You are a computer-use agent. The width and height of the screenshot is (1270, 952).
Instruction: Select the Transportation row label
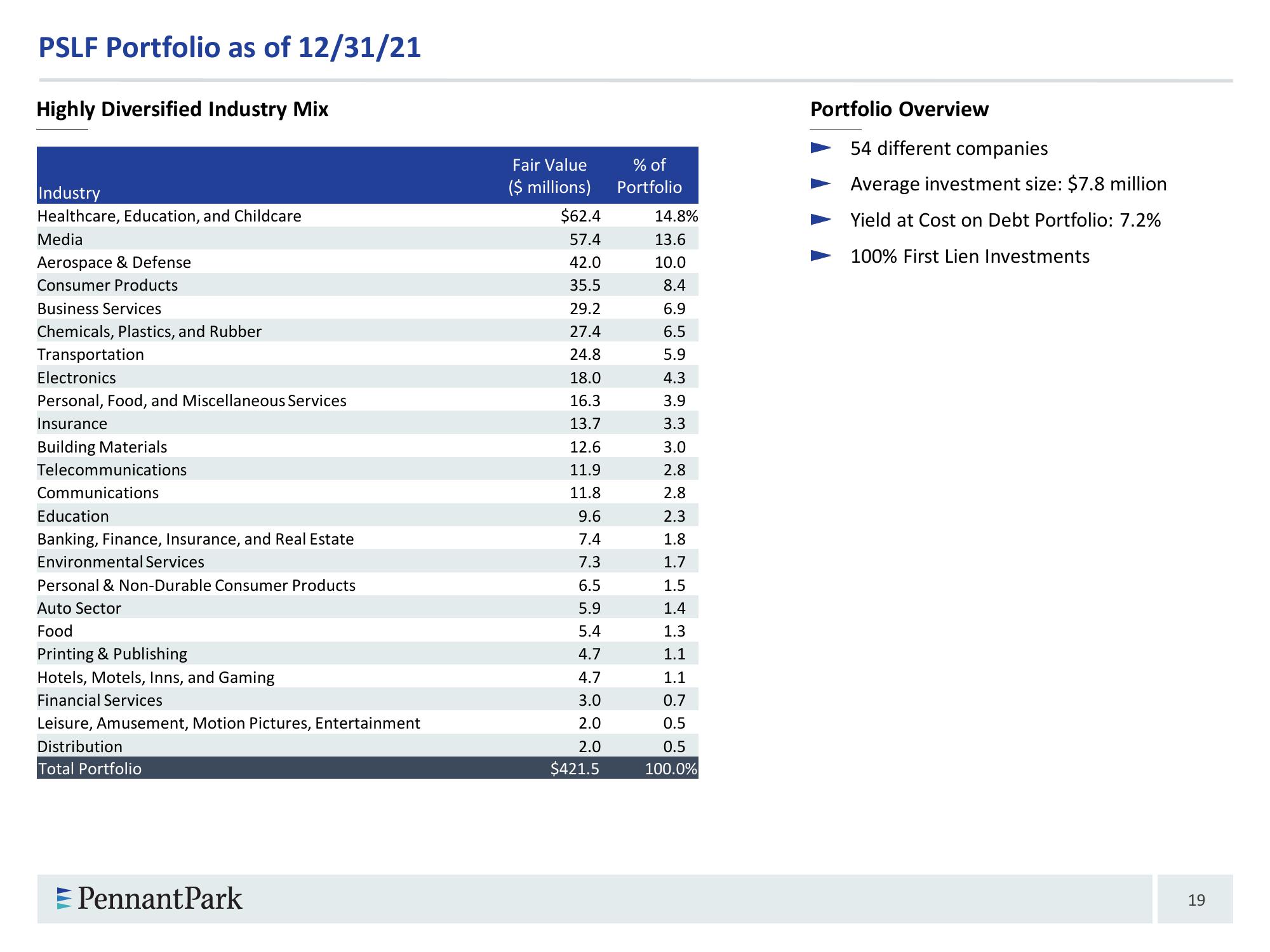coord(91,355)
